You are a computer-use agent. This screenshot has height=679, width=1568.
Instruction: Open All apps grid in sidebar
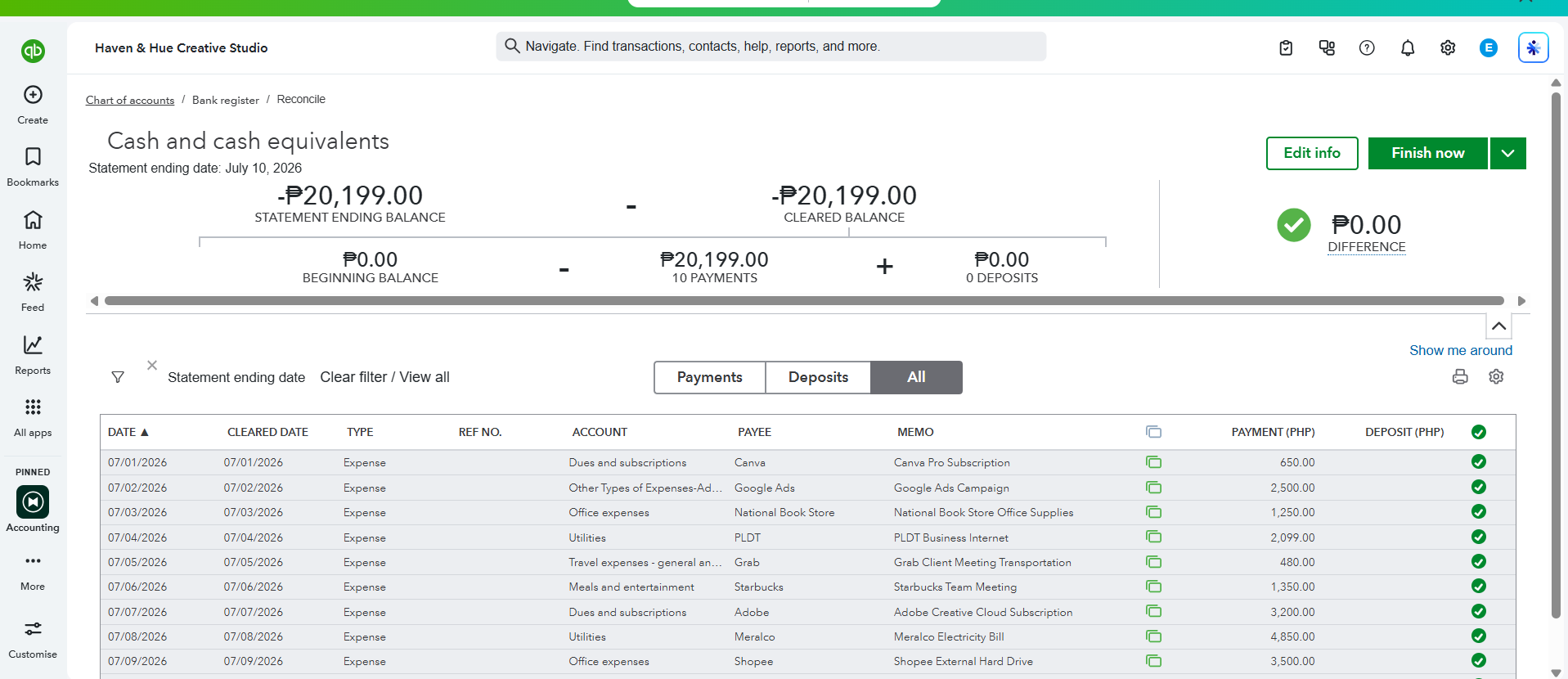[33, 417]
